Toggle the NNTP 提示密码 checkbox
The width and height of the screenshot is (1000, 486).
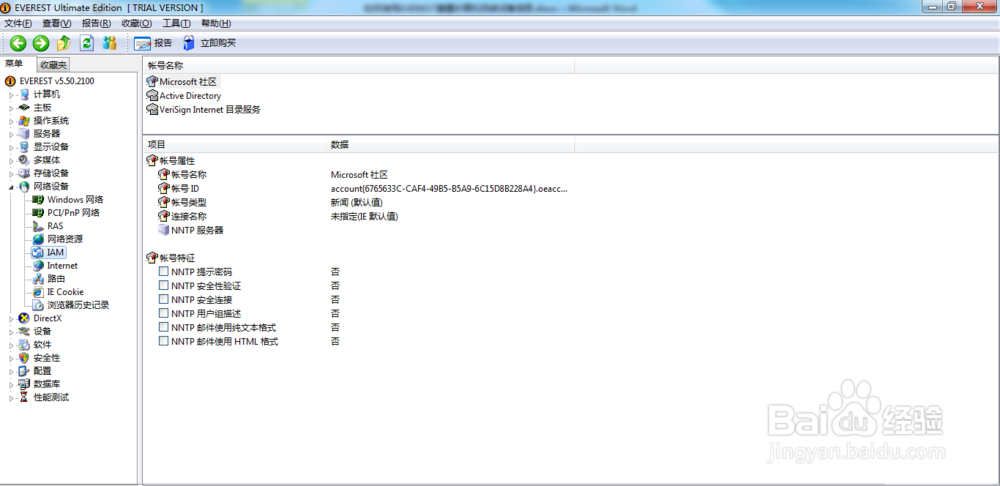pos(164,272)
